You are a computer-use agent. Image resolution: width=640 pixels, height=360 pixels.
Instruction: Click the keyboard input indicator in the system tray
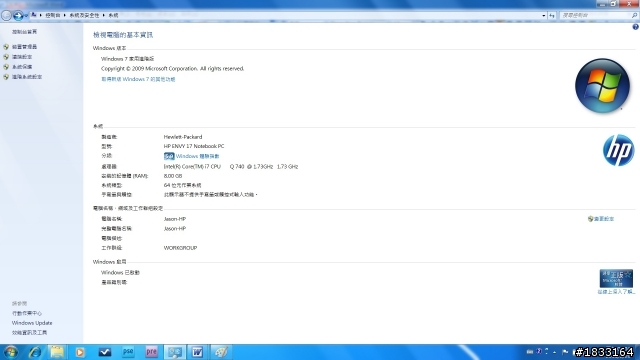click(530, 352)
